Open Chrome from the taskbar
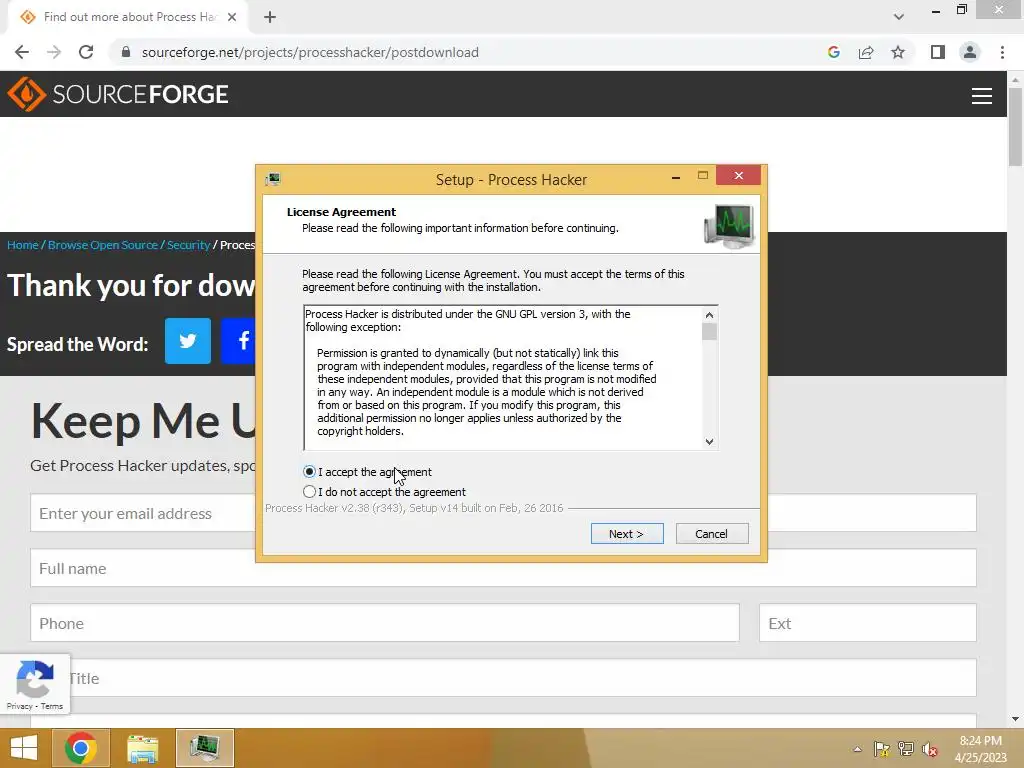Viewport: 1024px width, 768px height. click(x=80, y=748)
